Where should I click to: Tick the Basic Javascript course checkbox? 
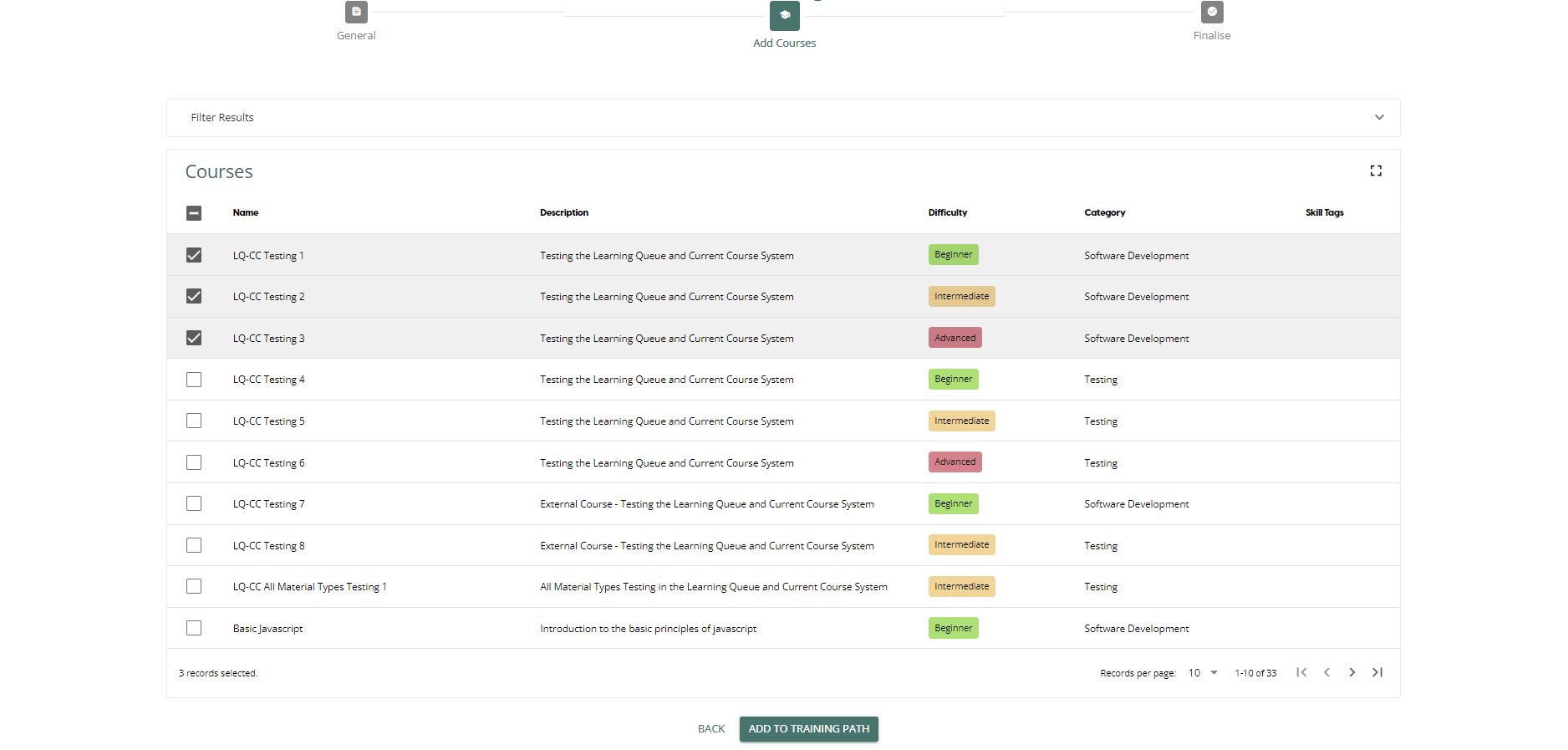(x=194, y=628)
